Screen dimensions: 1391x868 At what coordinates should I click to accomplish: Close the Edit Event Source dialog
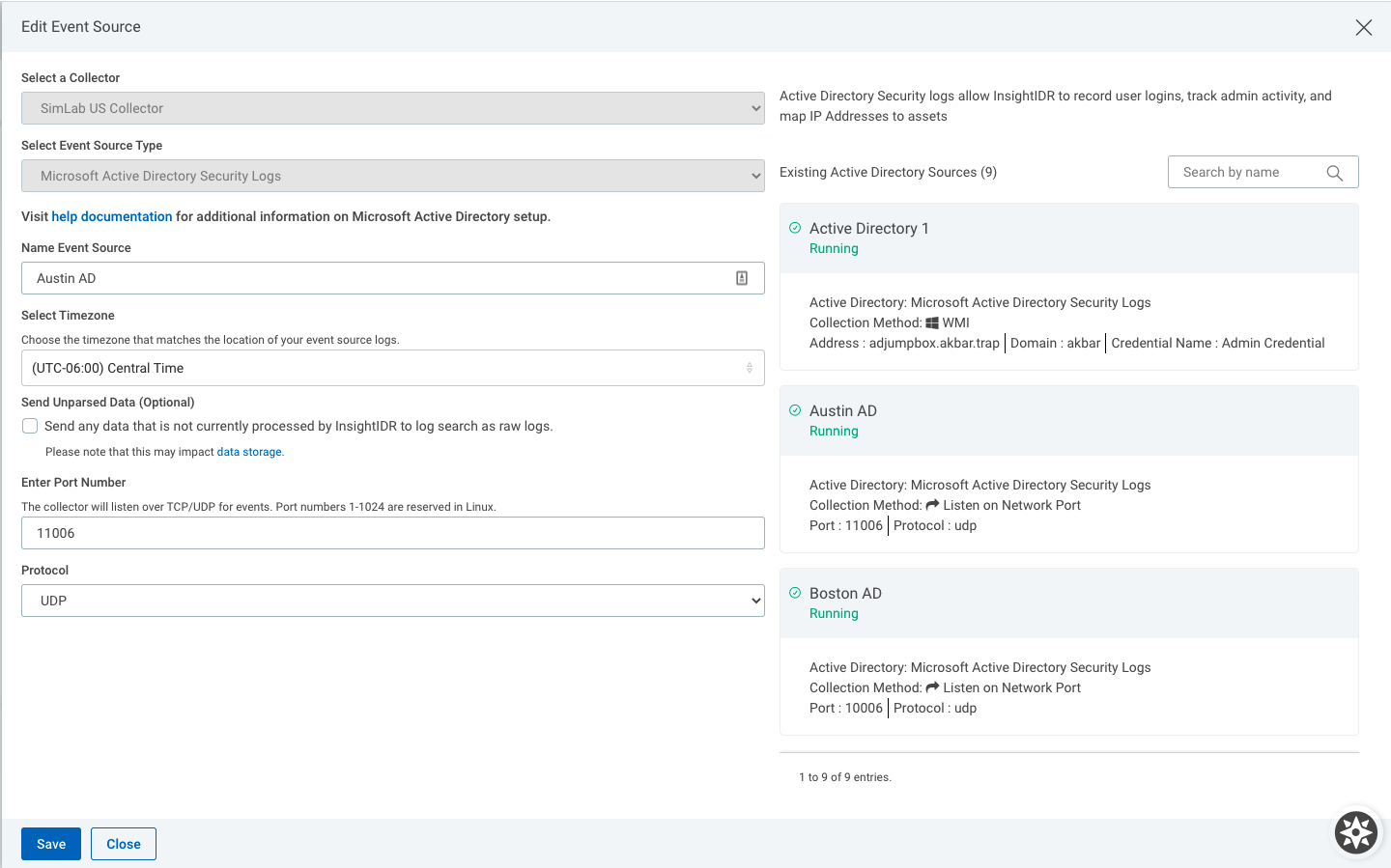1363,27
